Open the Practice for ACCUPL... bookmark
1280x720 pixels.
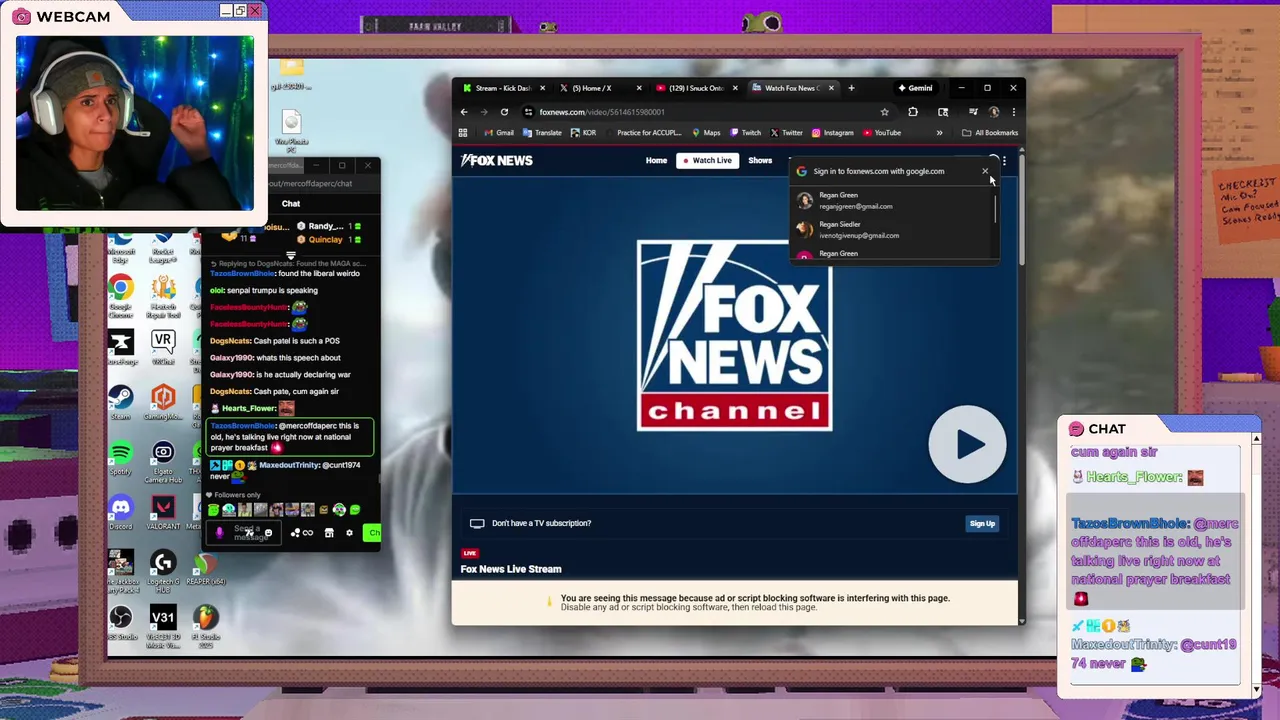click(x=642, y=133)
